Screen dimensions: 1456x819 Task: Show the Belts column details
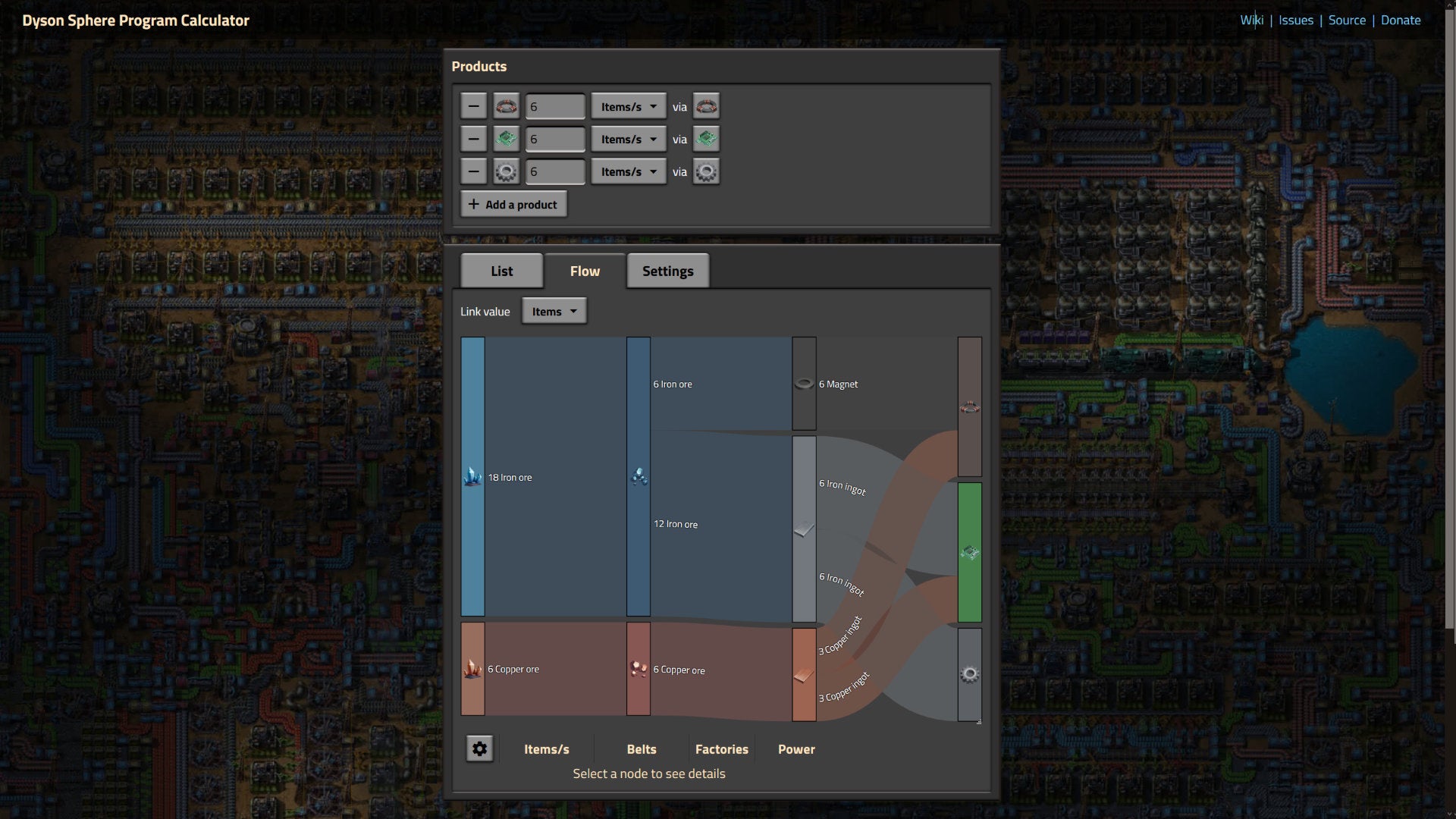coord(641,749)
